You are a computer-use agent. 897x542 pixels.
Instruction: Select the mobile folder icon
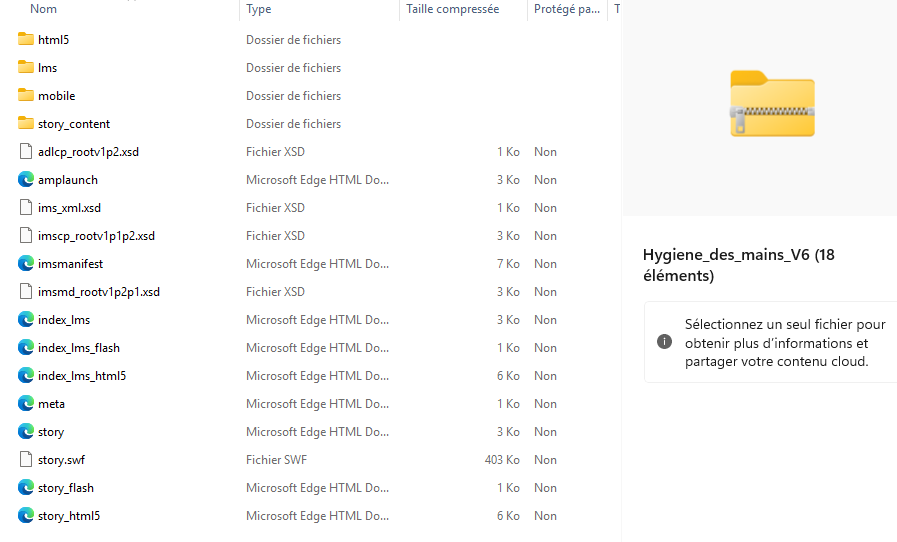point(26,96)
